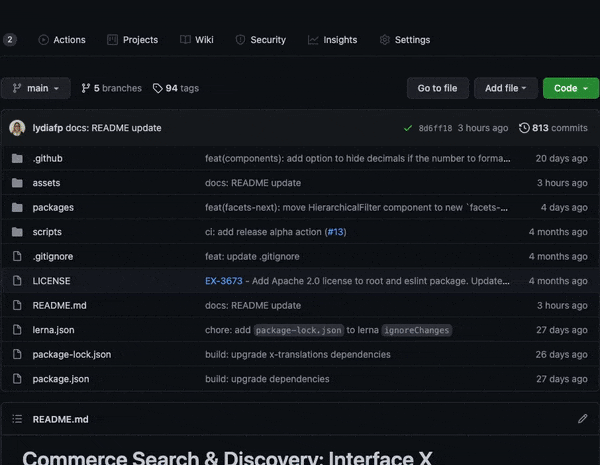The image size is (600, 465).
Task: Click the .github folder icon
Action: point(17,158)
